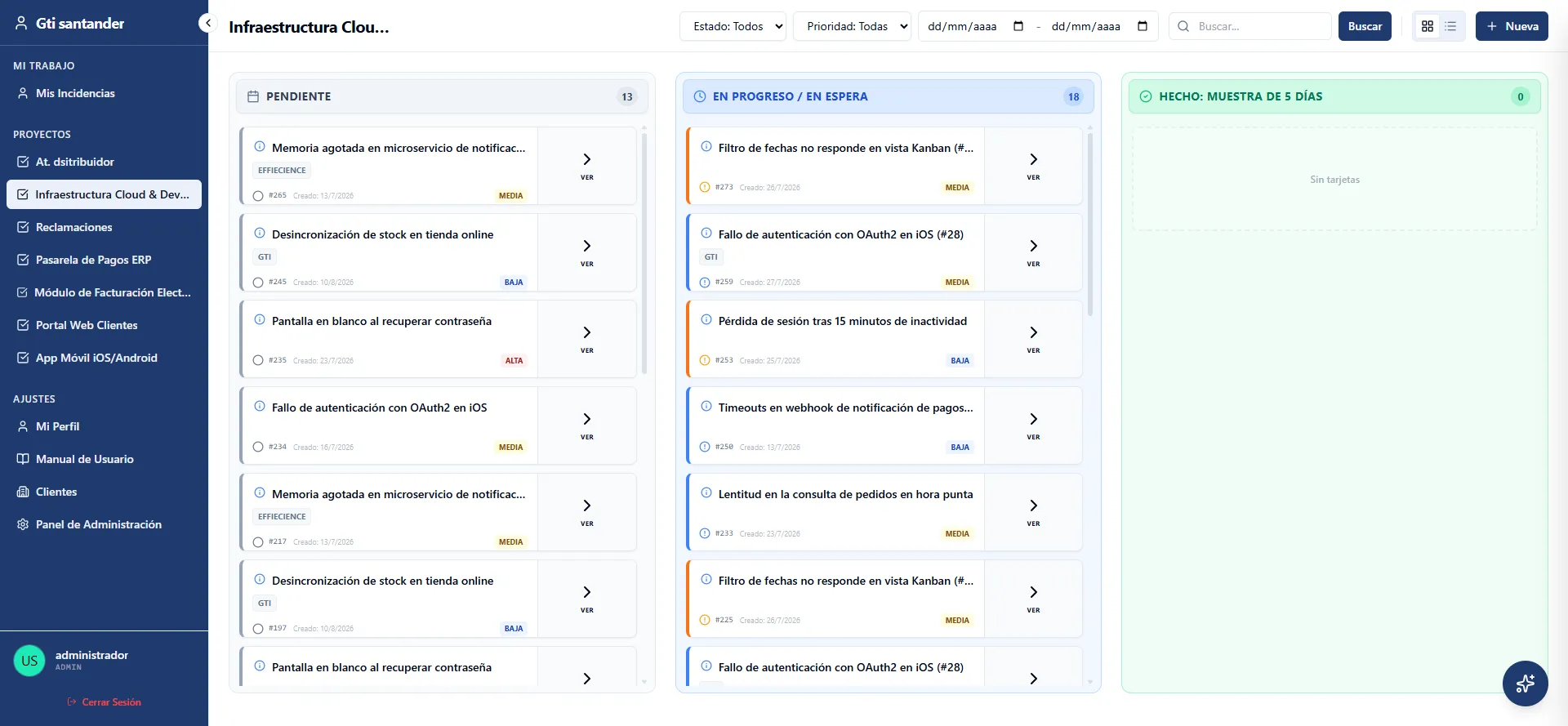The image size is (1568, 726).
Task: Open issue #273 with its VER chevron
Action: pos(1034,166)
